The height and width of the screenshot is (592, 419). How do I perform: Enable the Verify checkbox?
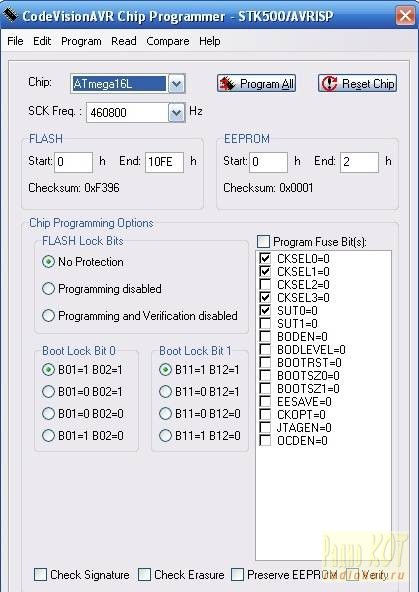[352, 575]
